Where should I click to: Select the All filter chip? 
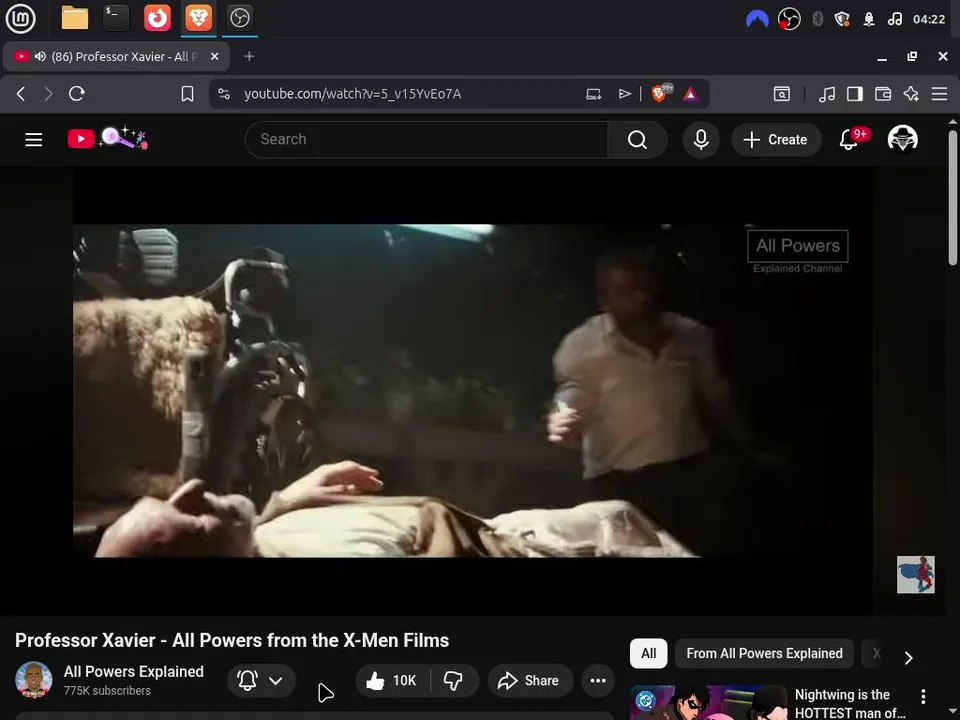(648, 653)
